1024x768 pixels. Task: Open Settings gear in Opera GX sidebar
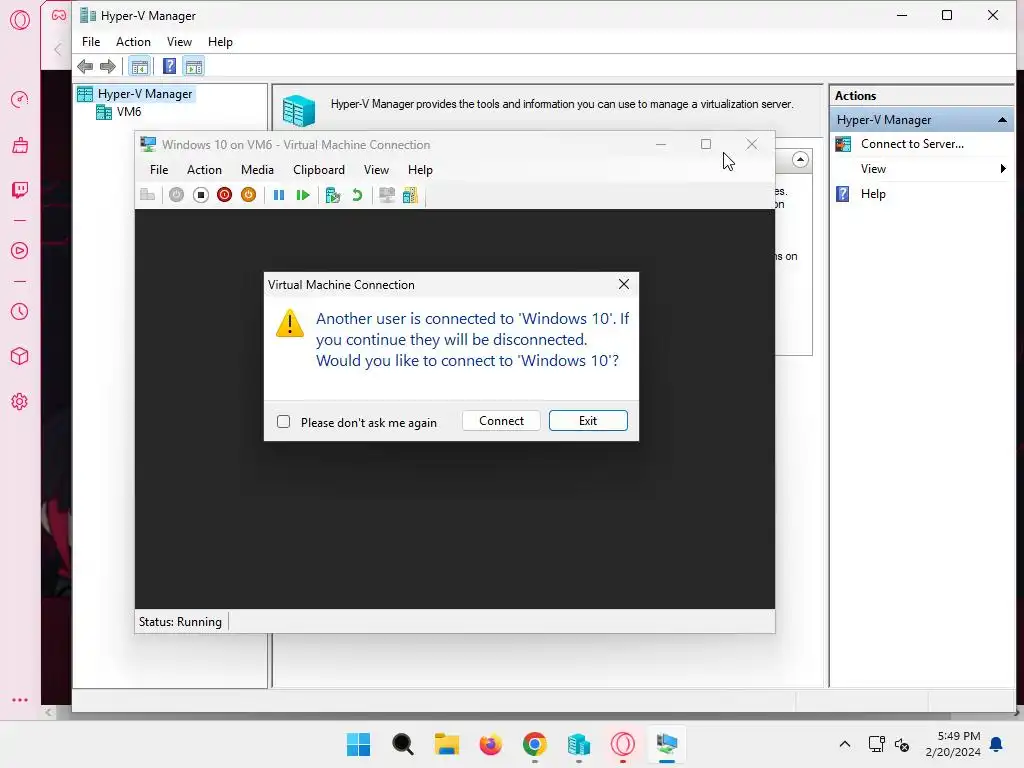tap(20, 402)
